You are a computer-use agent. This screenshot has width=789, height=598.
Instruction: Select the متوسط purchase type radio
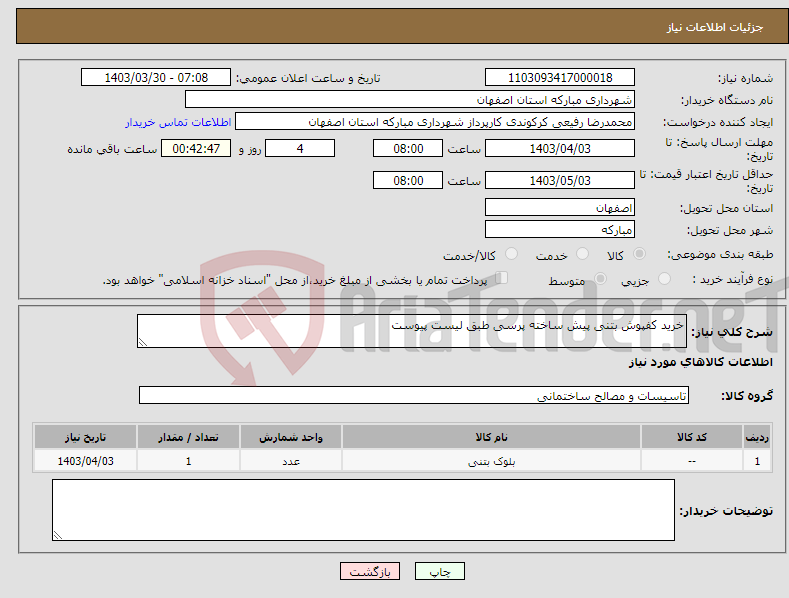click(600, 278)
